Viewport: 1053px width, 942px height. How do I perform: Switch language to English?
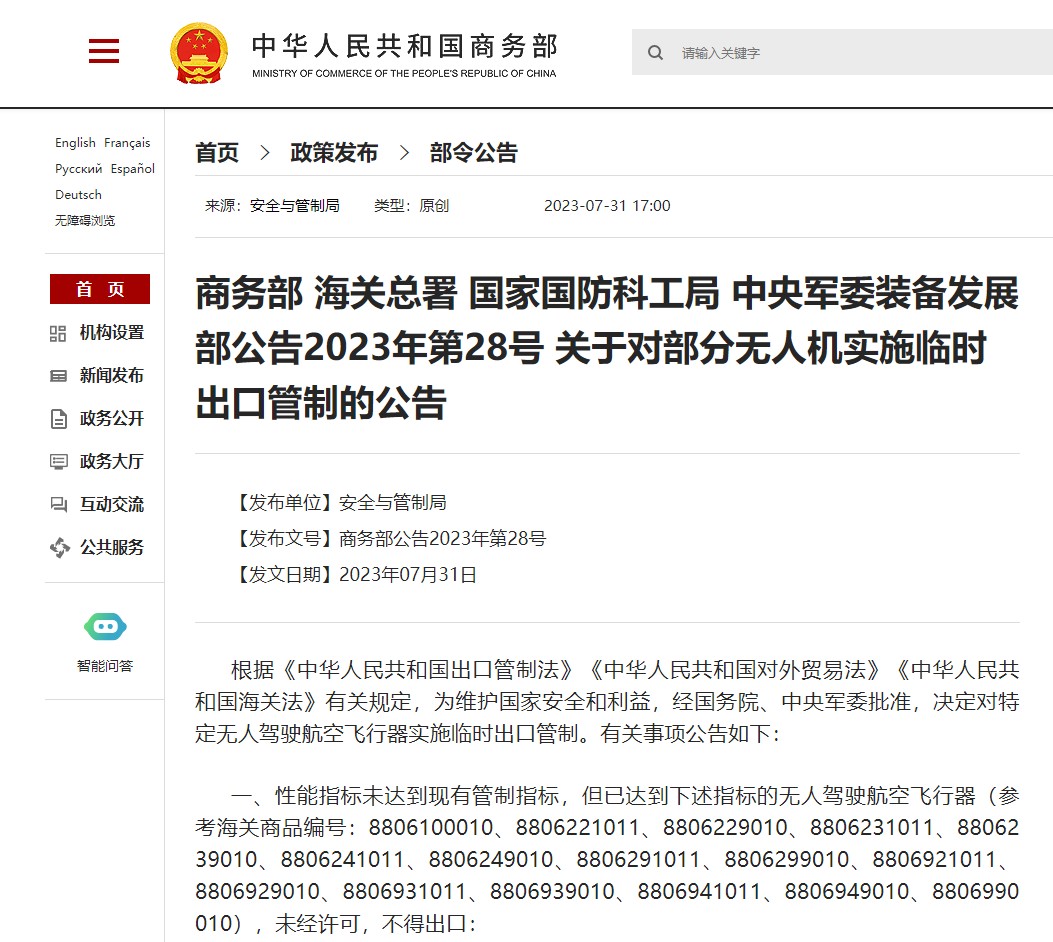coord(75,142)
